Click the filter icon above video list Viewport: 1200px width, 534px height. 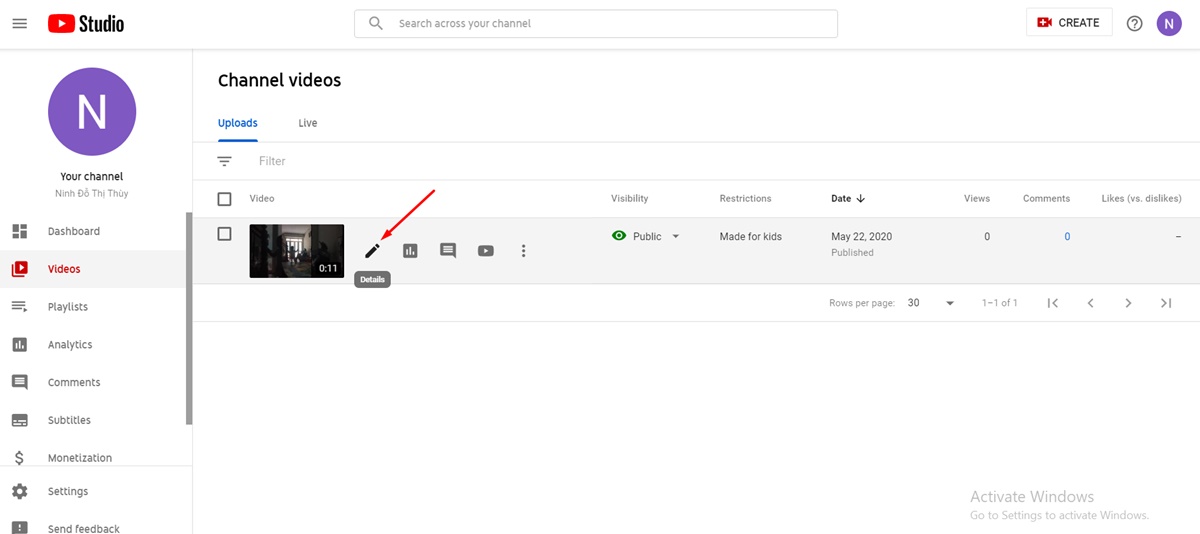pos(224,161)
